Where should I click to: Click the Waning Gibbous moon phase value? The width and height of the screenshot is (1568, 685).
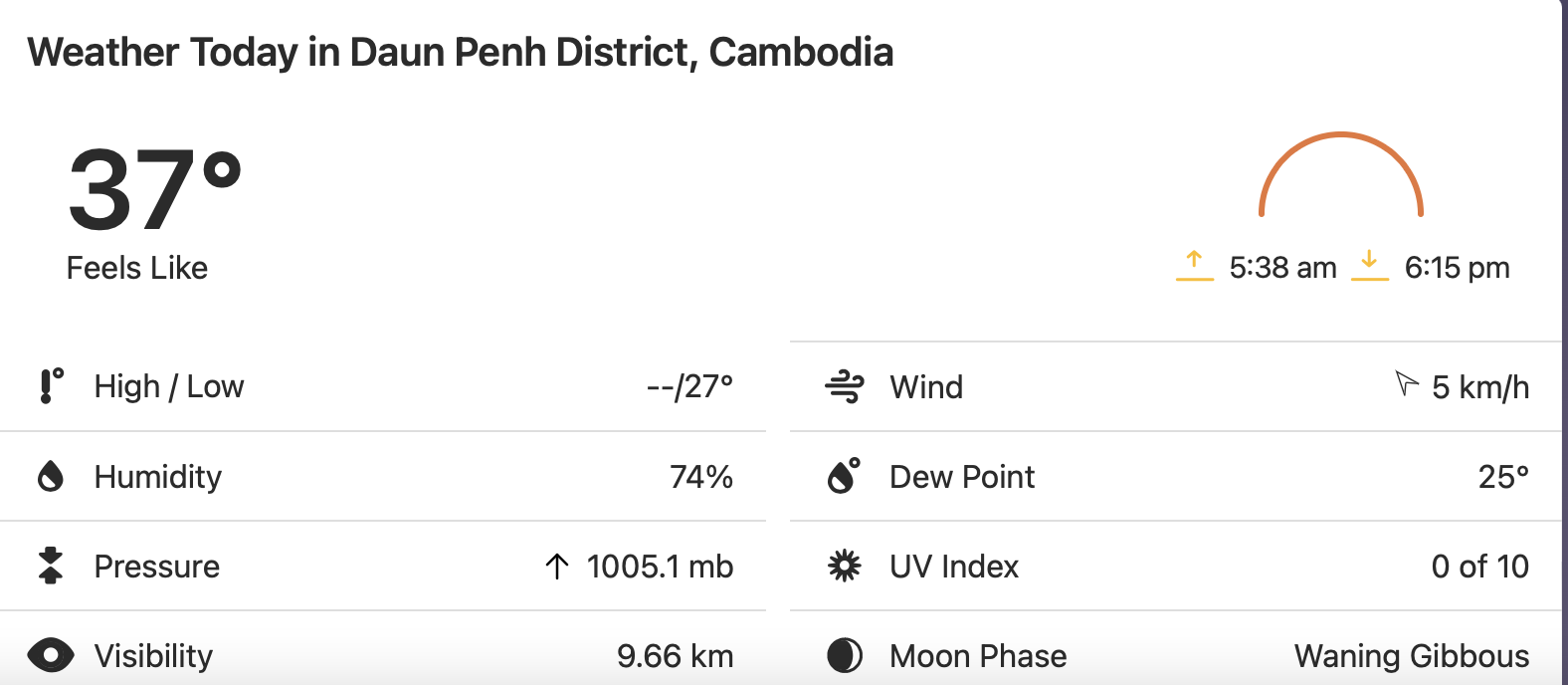(x=1412, y=656)
